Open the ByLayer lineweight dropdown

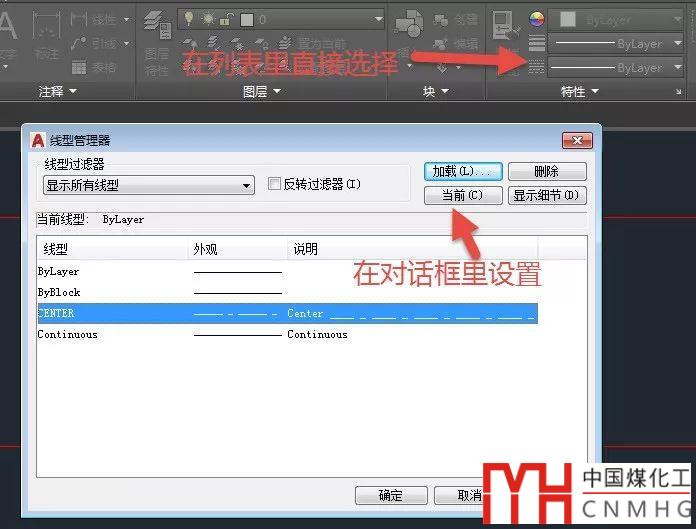[x=677, y=43]
